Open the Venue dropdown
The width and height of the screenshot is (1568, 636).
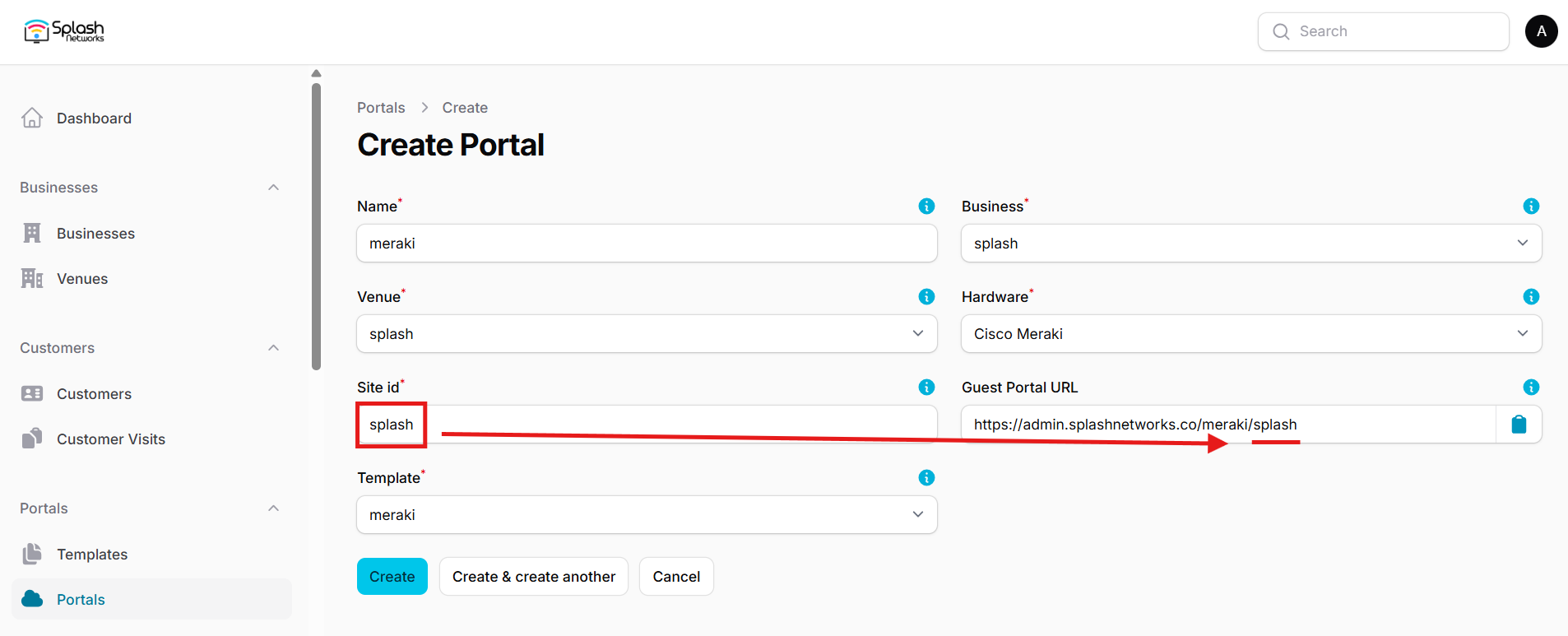647,334
